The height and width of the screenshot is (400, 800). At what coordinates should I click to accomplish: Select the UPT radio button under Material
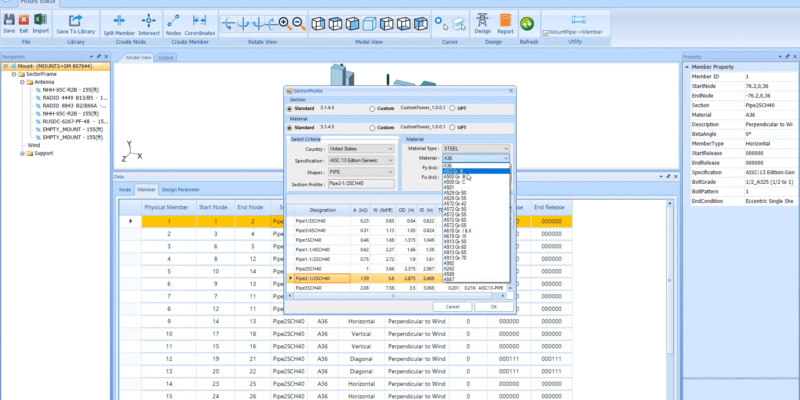(x=451, y=128)
